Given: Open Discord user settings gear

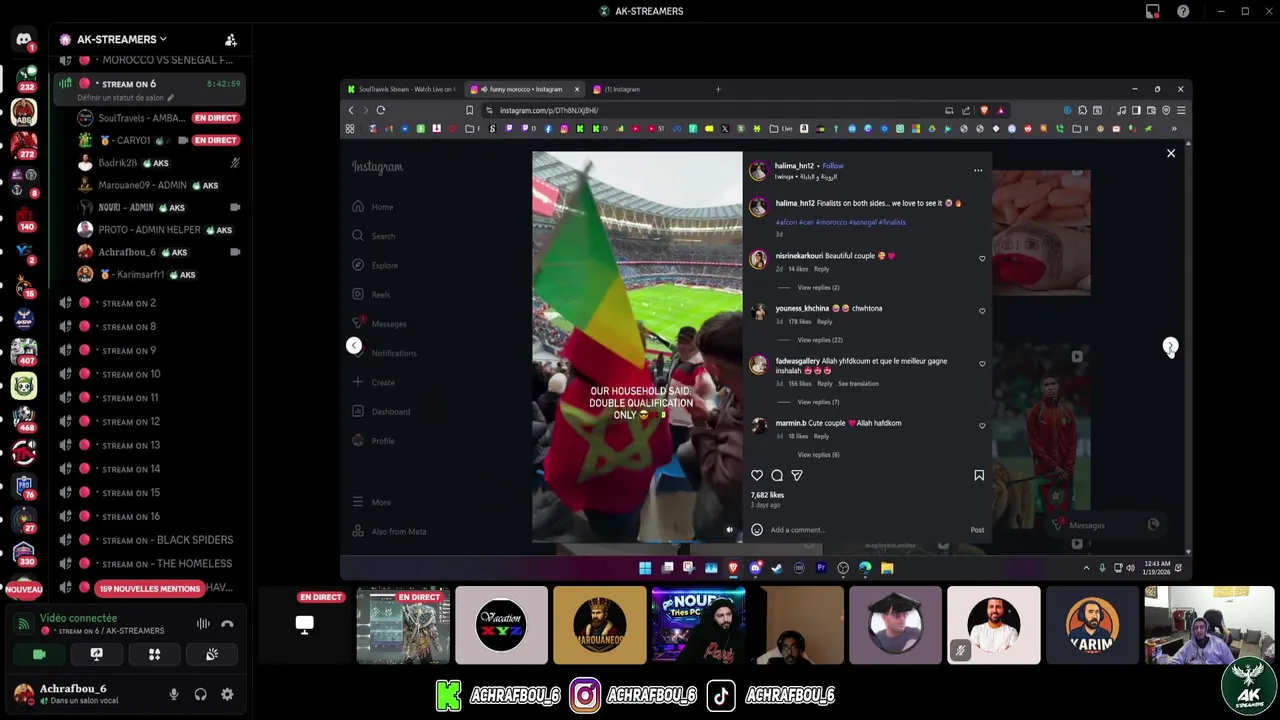Looking at the screenshot, I should pyautogui.click(x=227, y=694).
